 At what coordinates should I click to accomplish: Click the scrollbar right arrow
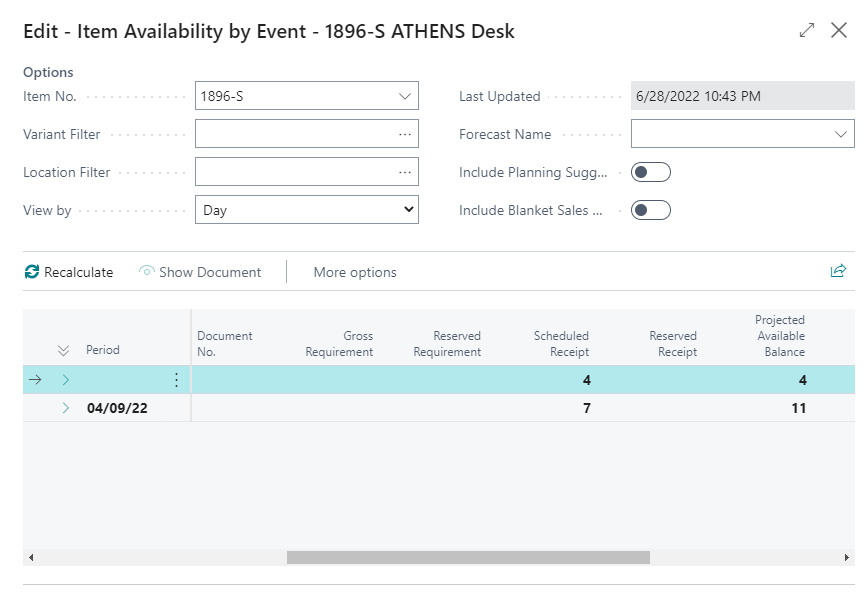pyautogui.click(x=847, y=557)
